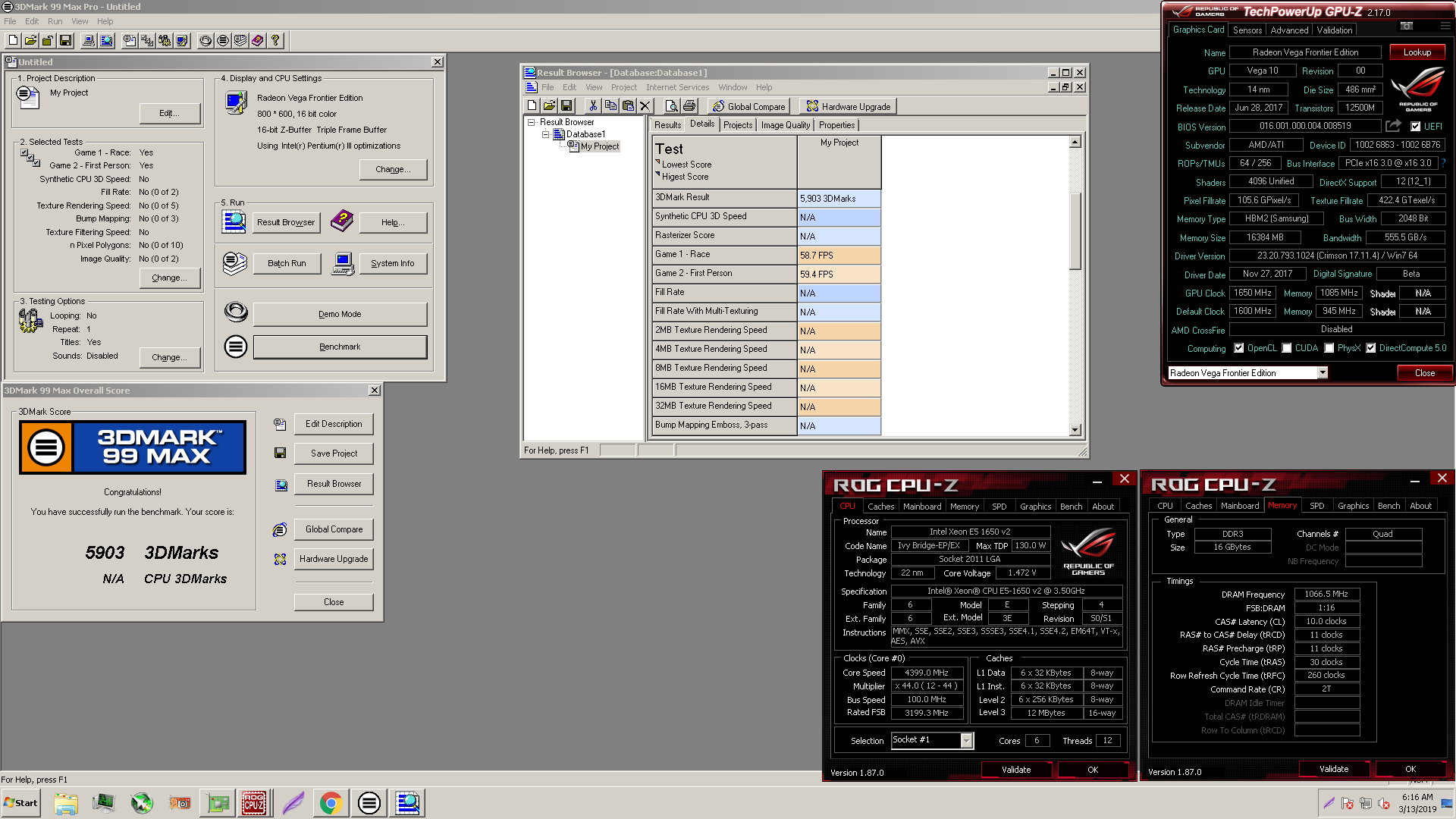The image size is (1456, 819).
Task: Toggle OpenCL checkbox in GPU-Z
Action: [x=1239, y=348]
